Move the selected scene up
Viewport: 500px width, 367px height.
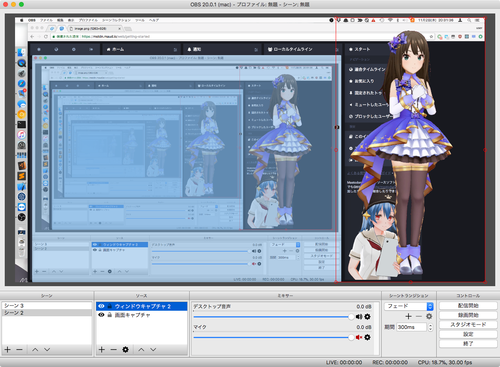35,349
